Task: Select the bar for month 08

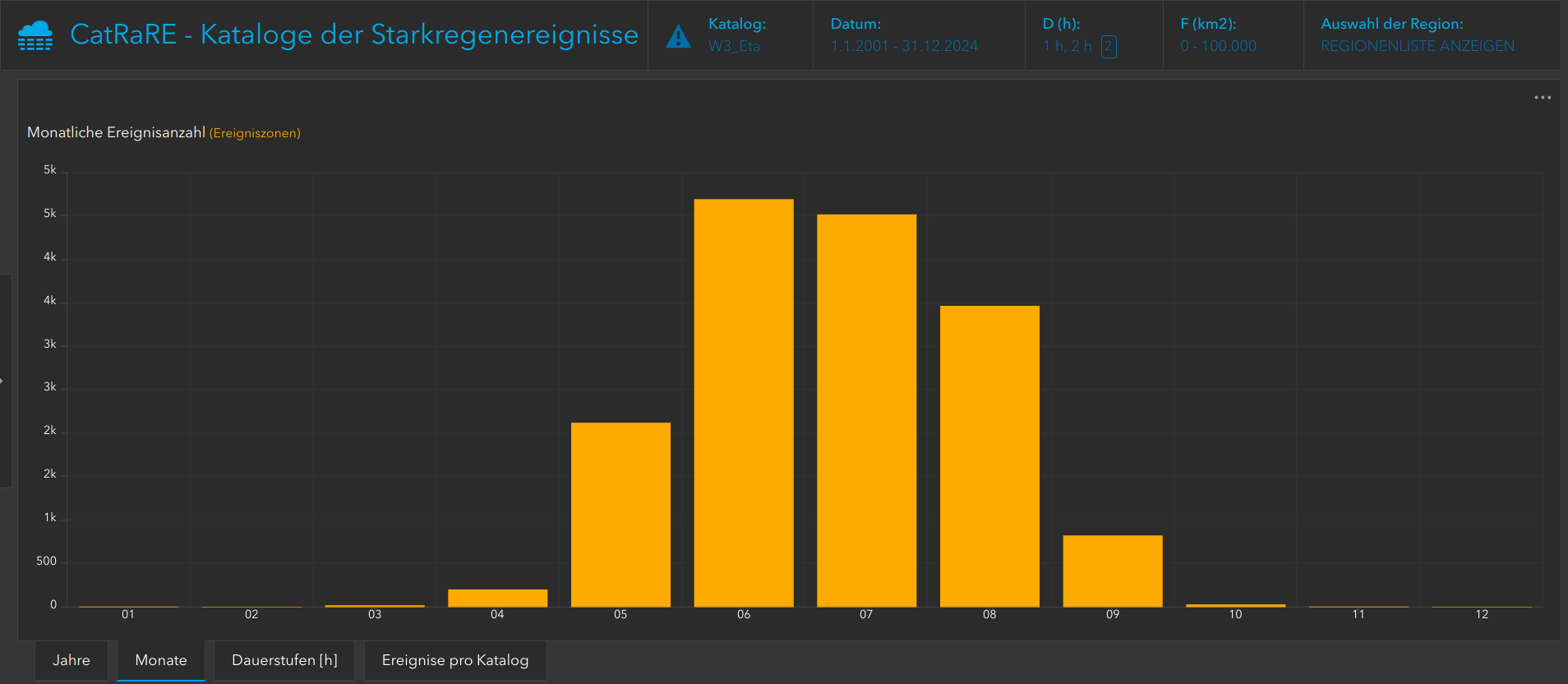Action: [989, 456]
